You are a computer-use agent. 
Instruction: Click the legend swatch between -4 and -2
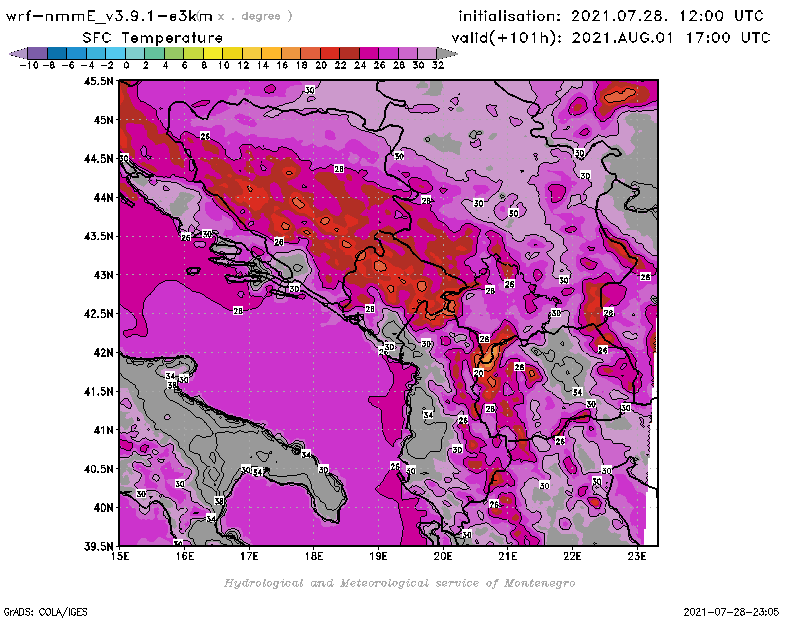coord(96,53)
